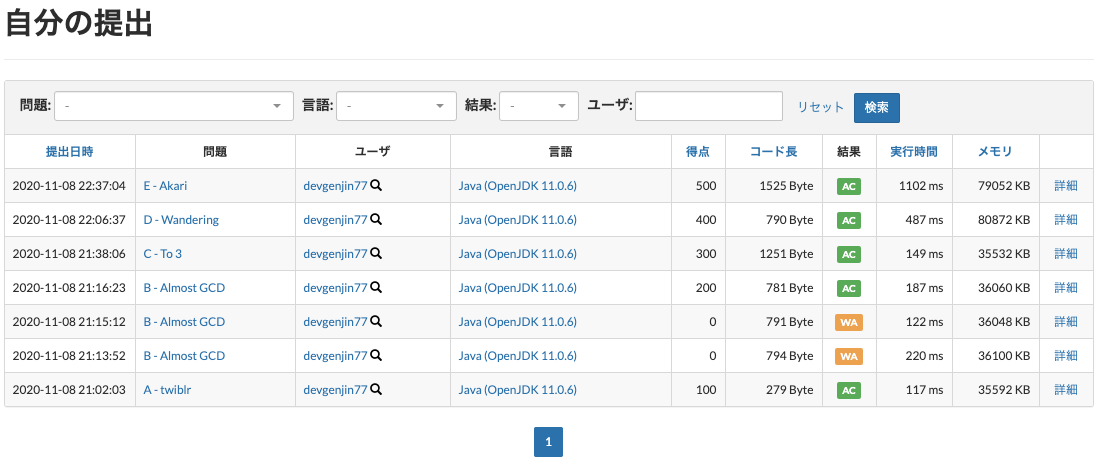Select code length 1525 Byte

(x=786, y=186)
